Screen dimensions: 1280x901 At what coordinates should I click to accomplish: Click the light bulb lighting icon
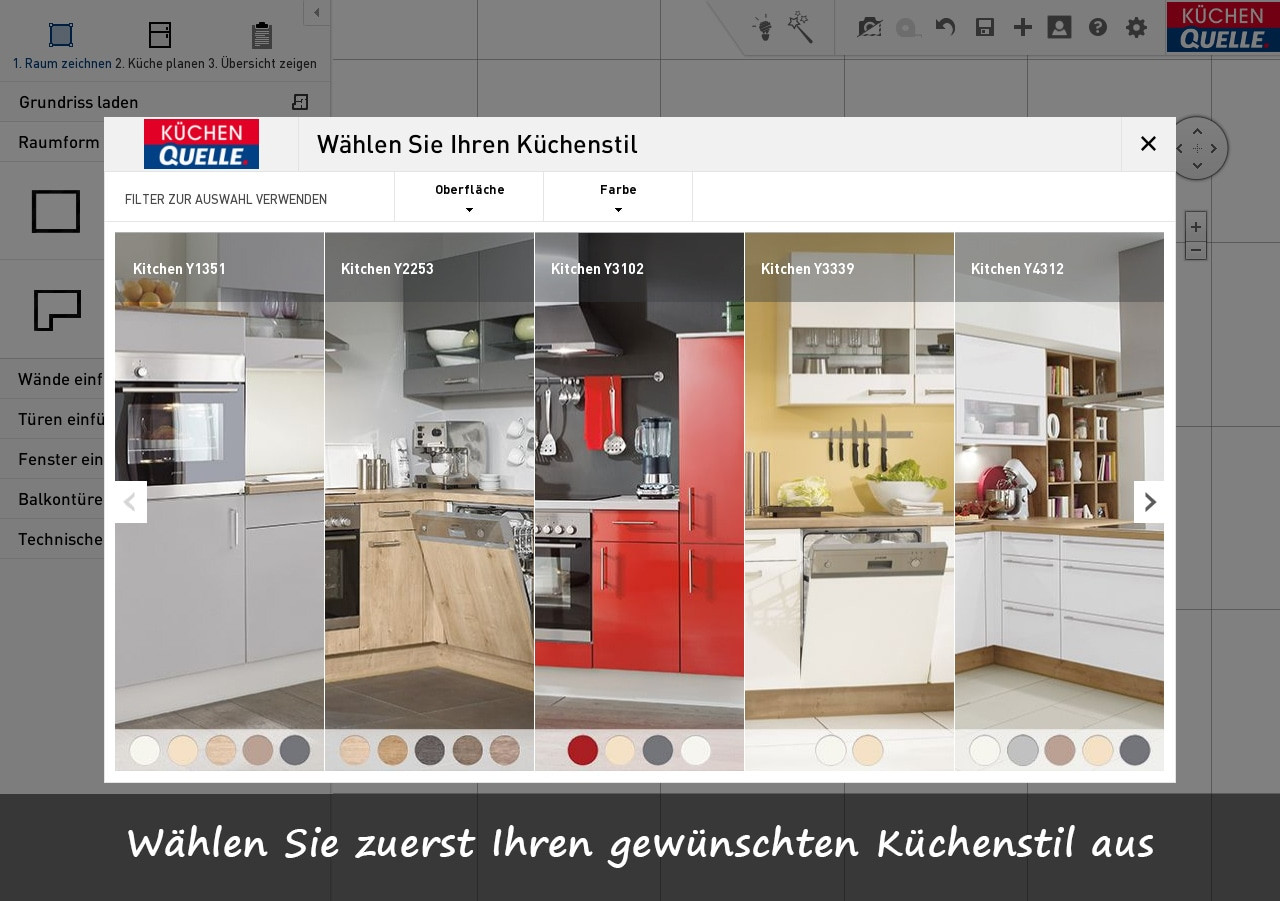[763, 28]
